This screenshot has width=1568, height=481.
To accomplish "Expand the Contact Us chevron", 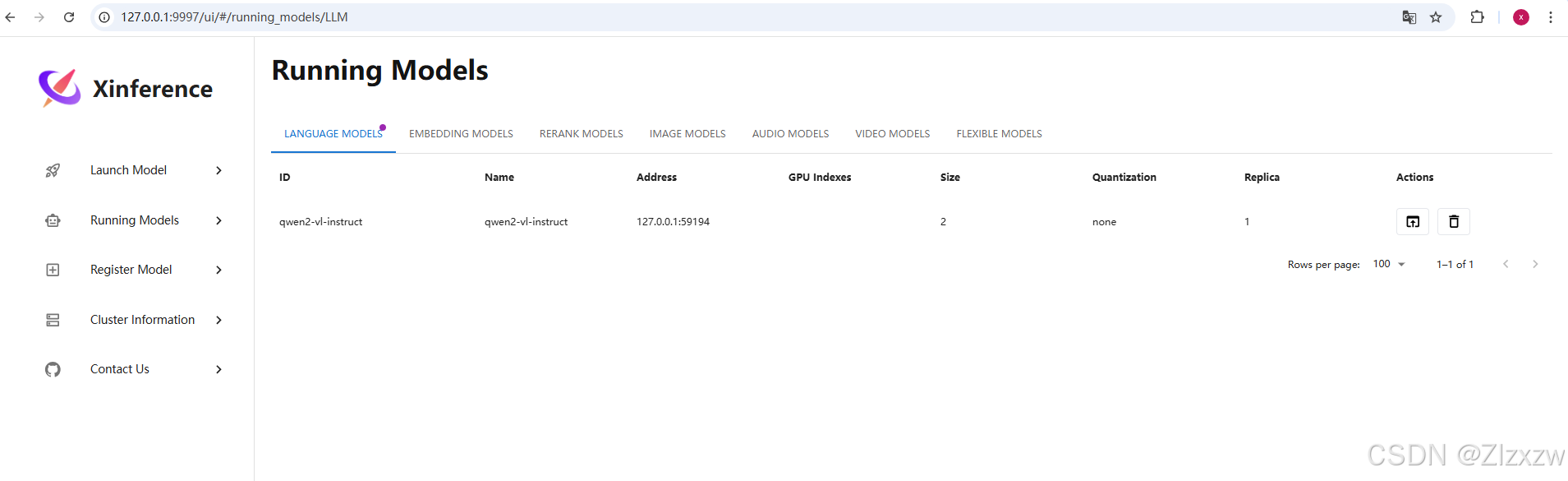I will click(218, 369).
